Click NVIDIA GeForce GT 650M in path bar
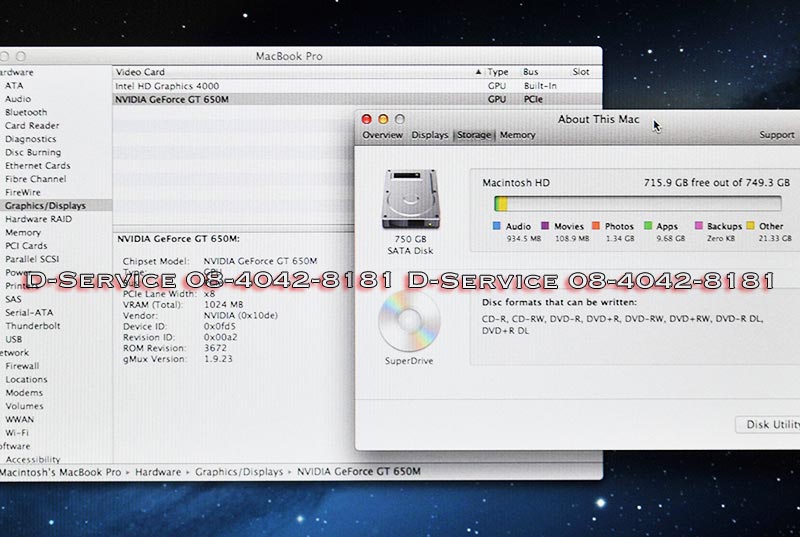The height and width of the screenshot is (537, 800). point(359,472)
